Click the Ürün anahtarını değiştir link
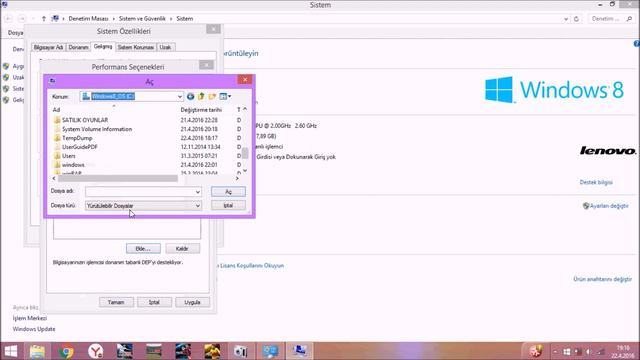The width and height of the screenshot is (640, 360). [x=602, y=279]
